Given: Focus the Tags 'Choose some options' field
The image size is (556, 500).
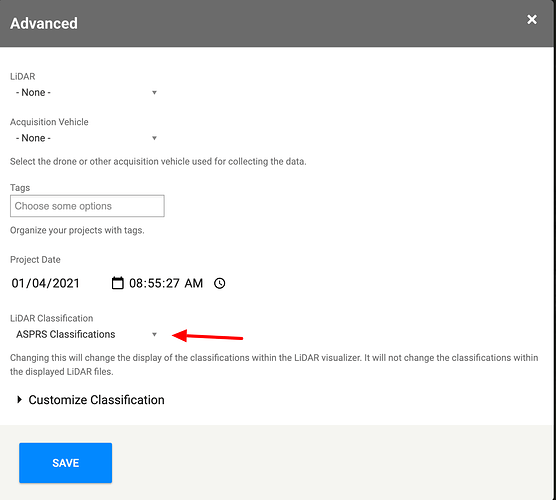Looking at the screenshot, I should (87, 206).
